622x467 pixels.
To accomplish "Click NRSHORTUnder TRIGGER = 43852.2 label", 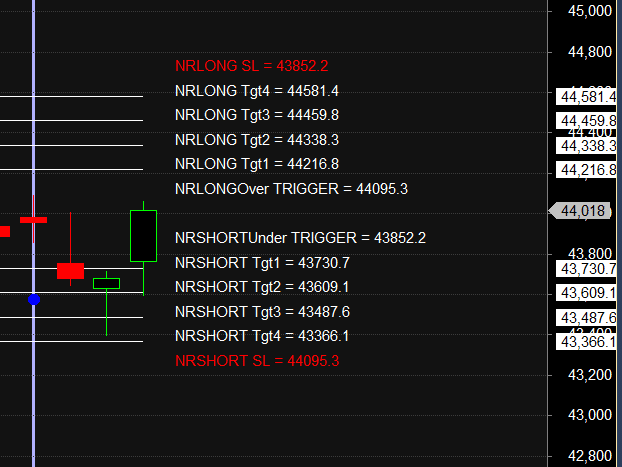I will [300, 238].
